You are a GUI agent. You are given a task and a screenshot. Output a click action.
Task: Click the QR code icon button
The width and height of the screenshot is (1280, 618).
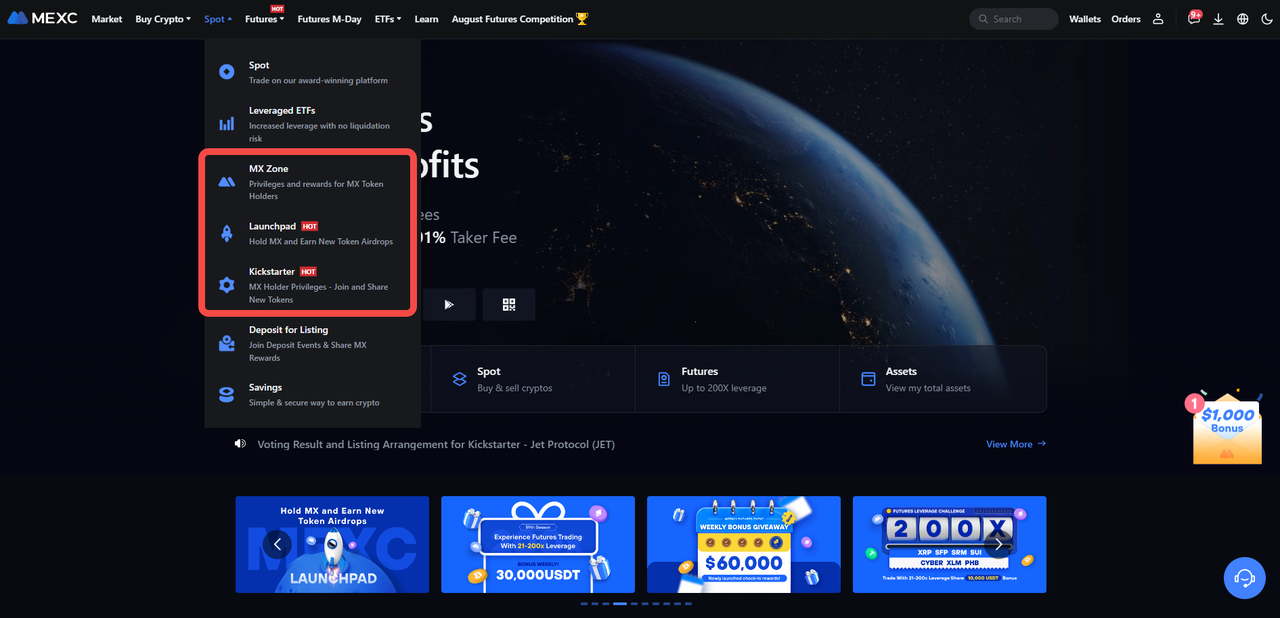(509, 304)
